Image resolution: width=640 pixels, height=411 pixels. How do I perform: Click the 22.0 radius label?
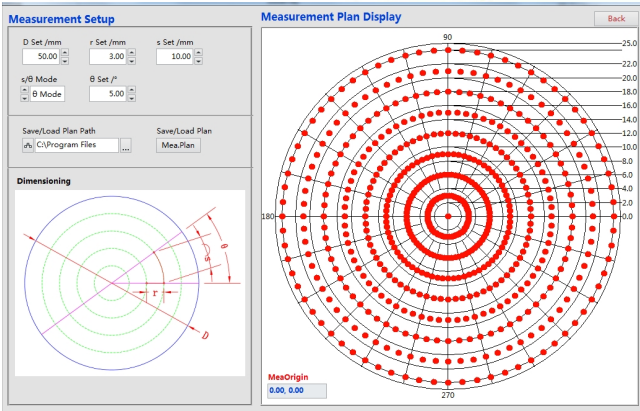click(x=629, y=64)
